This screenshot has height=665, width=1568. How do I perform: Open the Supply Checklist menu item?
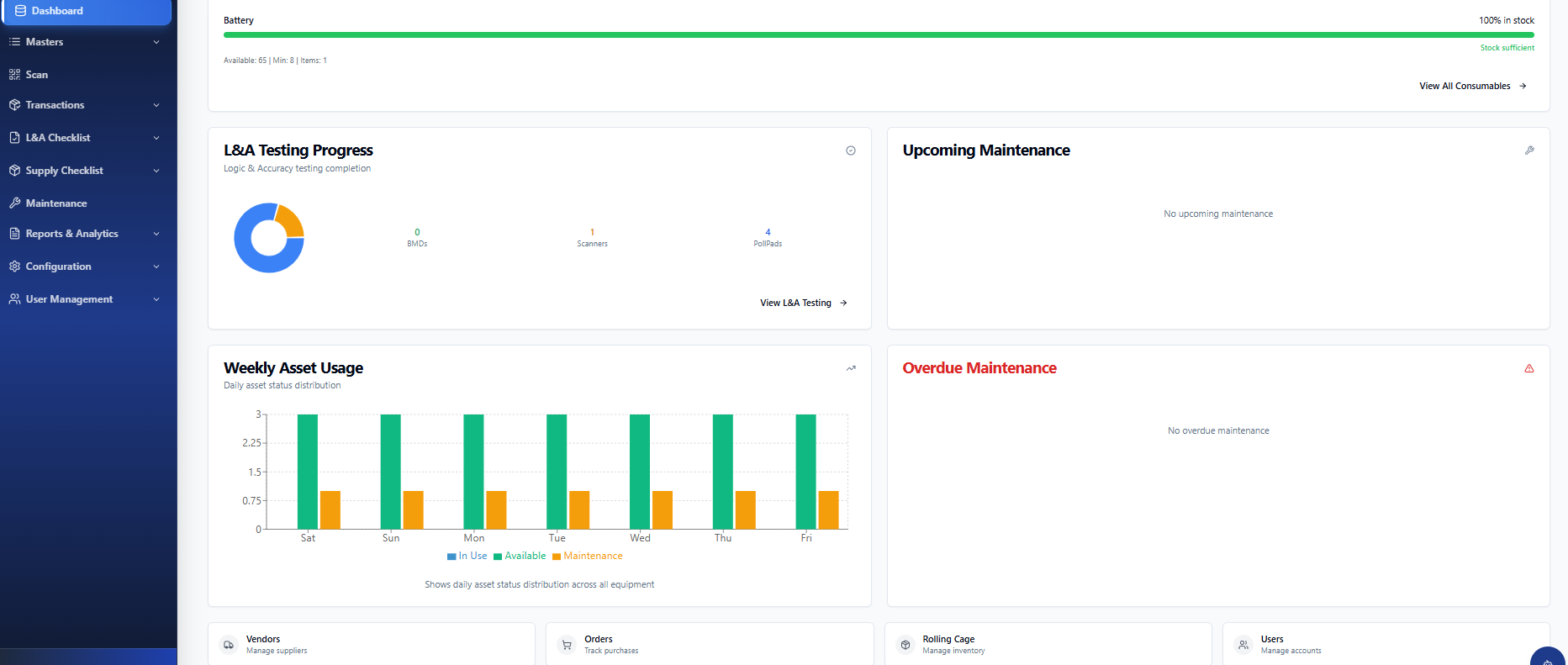coord(64,171)
